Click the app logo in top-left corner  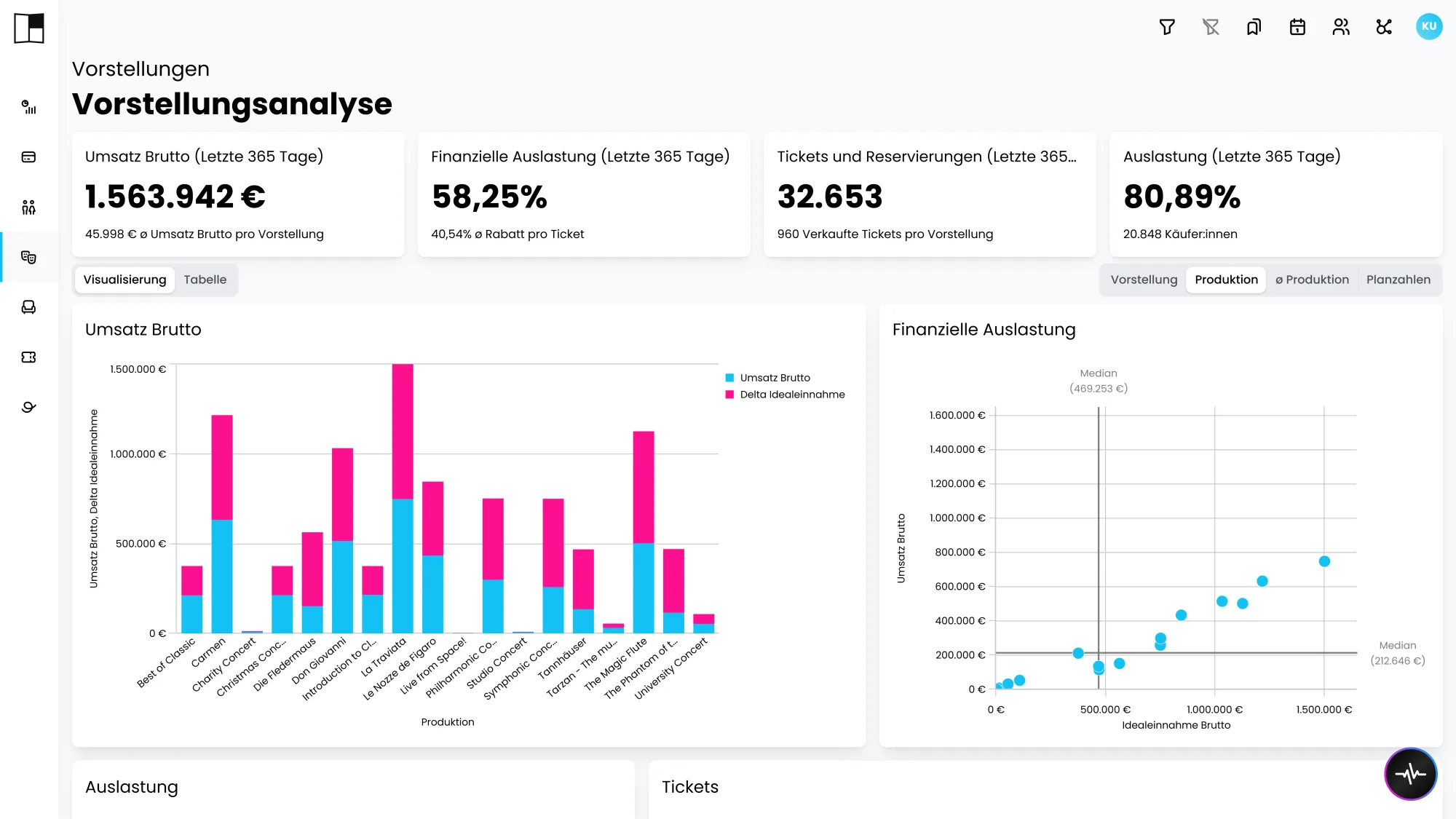(x=29, y=28)
